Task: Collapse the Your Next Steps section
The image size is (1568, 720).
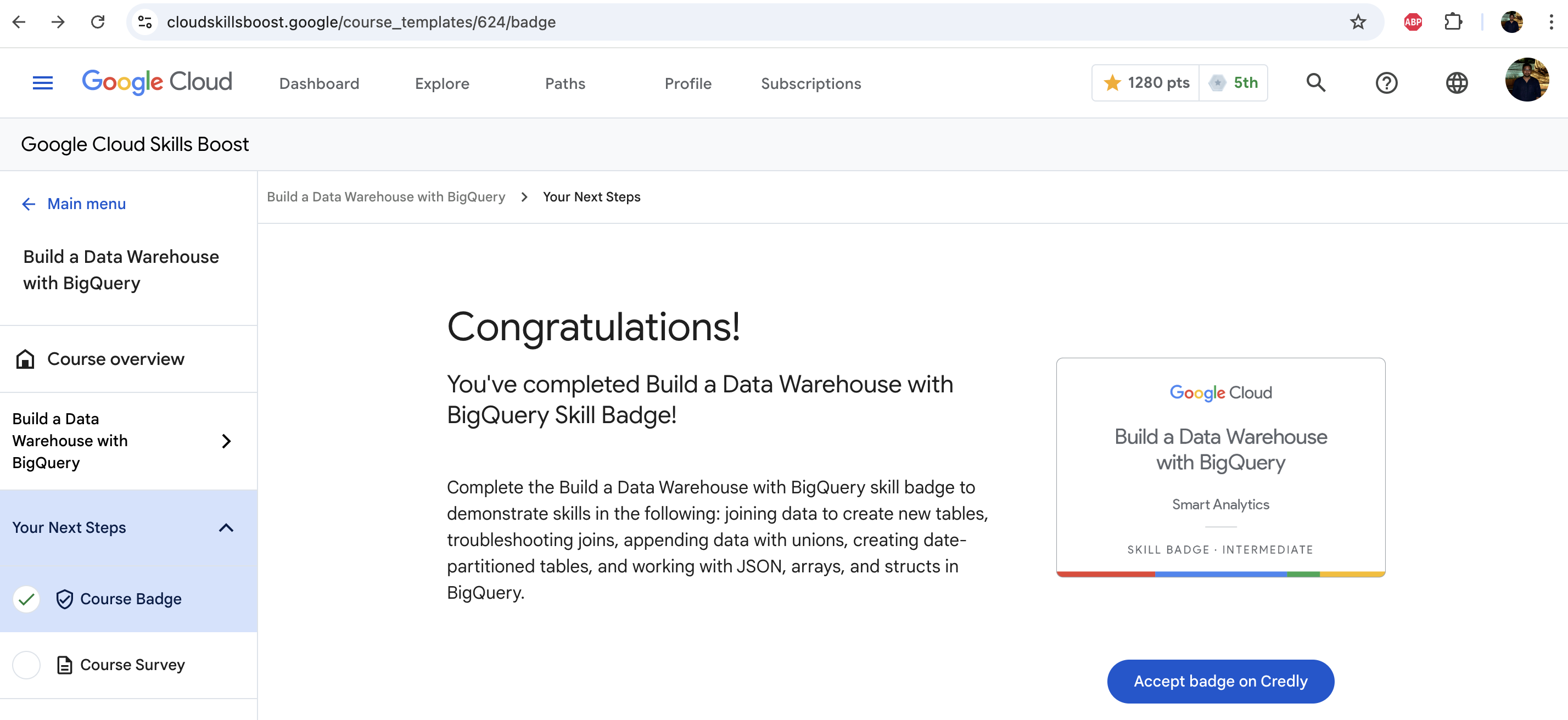Action: coord(226,528)
